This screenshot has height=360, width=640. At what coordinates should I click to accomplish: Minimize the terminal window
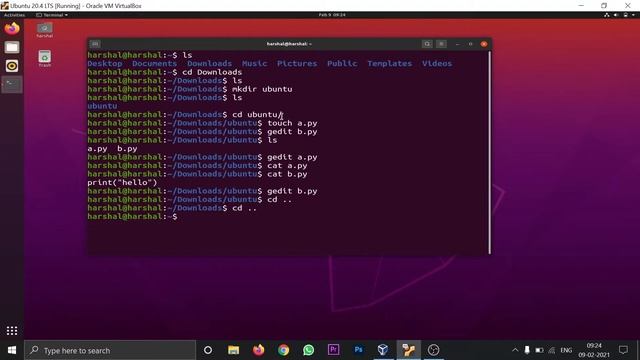(458, 44)
